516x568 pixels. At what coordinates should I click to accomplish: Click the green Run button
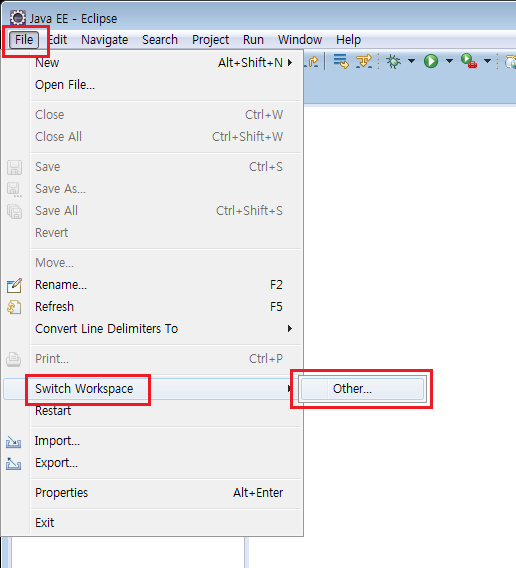pyautogui.click(x=431, y=61)
